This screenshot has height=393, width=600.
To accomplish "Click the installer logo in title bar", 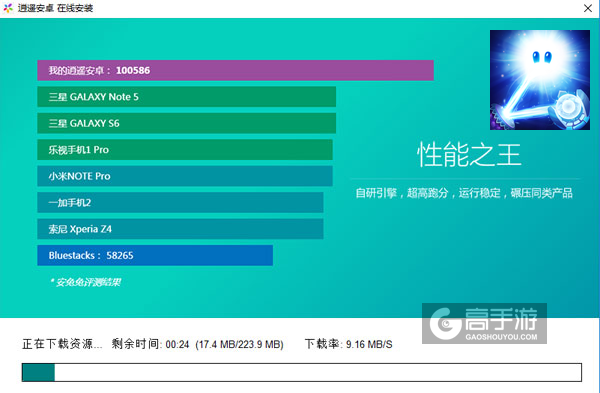I will click(x=8, y=8).
